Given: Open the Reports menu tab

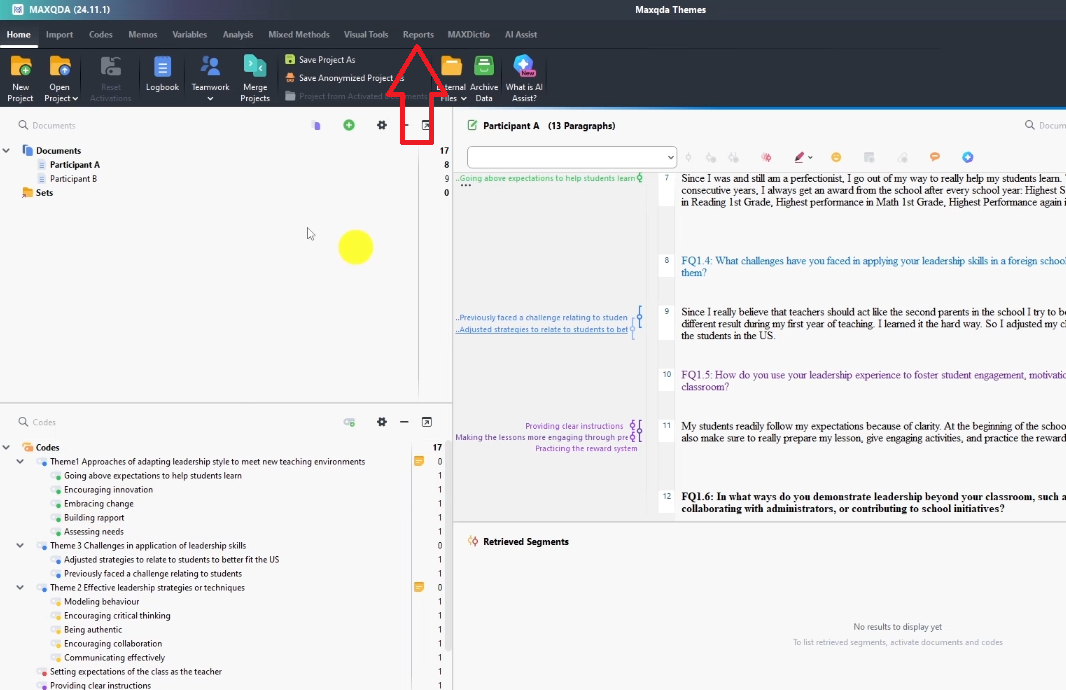Looking at the screenshot, I should 418,35.
